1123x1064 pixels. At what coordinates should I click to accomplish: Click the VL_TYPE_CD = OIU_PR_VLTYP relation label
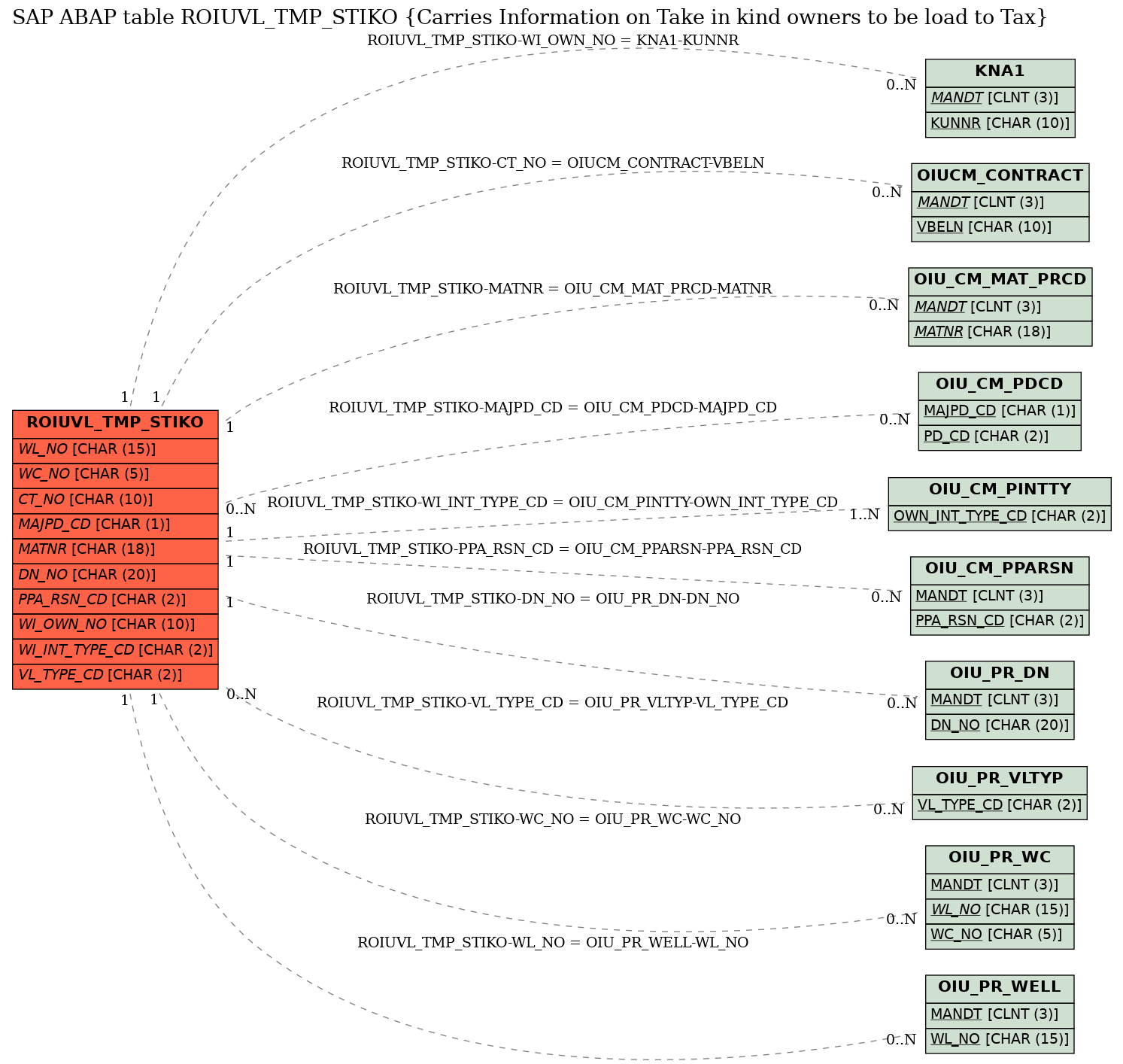553,703
